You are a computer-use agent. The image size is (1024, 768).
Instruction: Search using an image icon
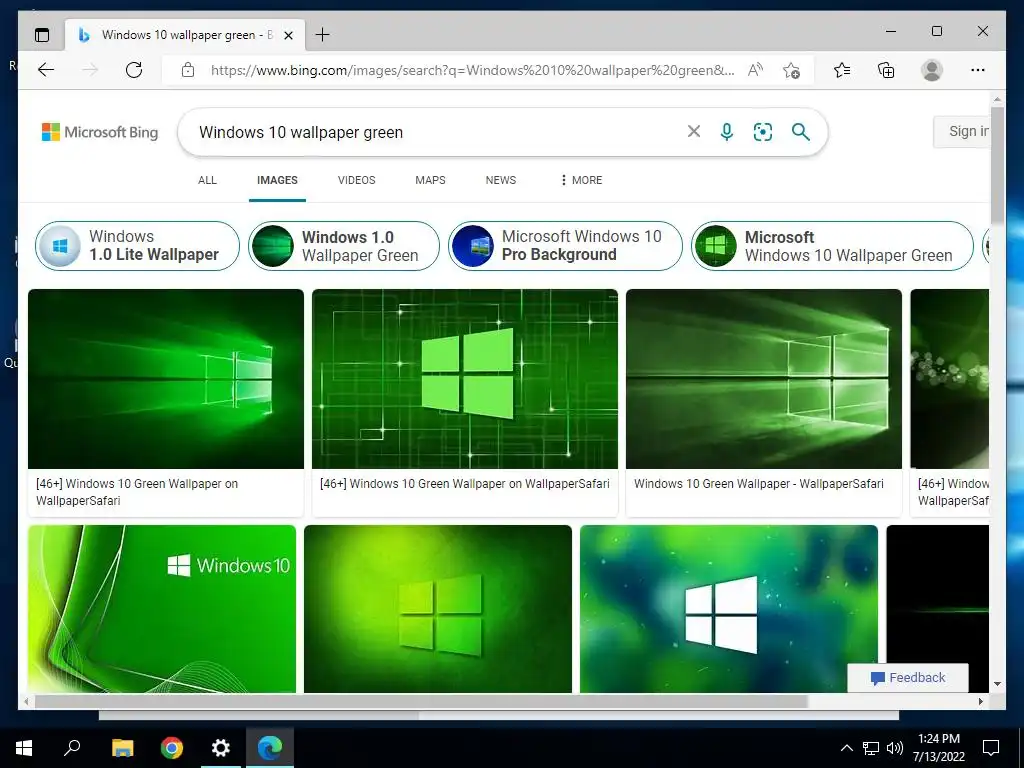tap(763, 132)
